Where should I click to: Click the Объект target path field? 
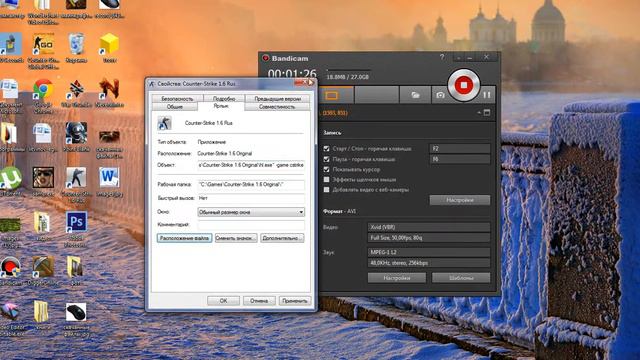(x=251, y=165)
